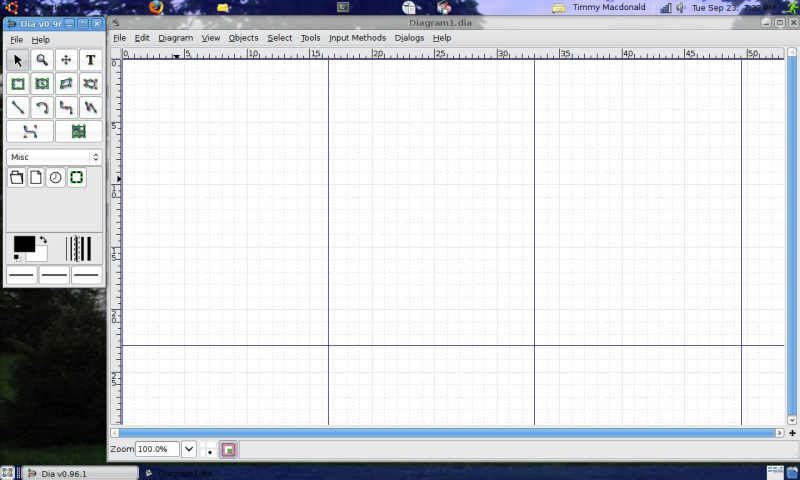Open the Objects menu
Viewport: 800px width, 480px height.
(243, 38)
